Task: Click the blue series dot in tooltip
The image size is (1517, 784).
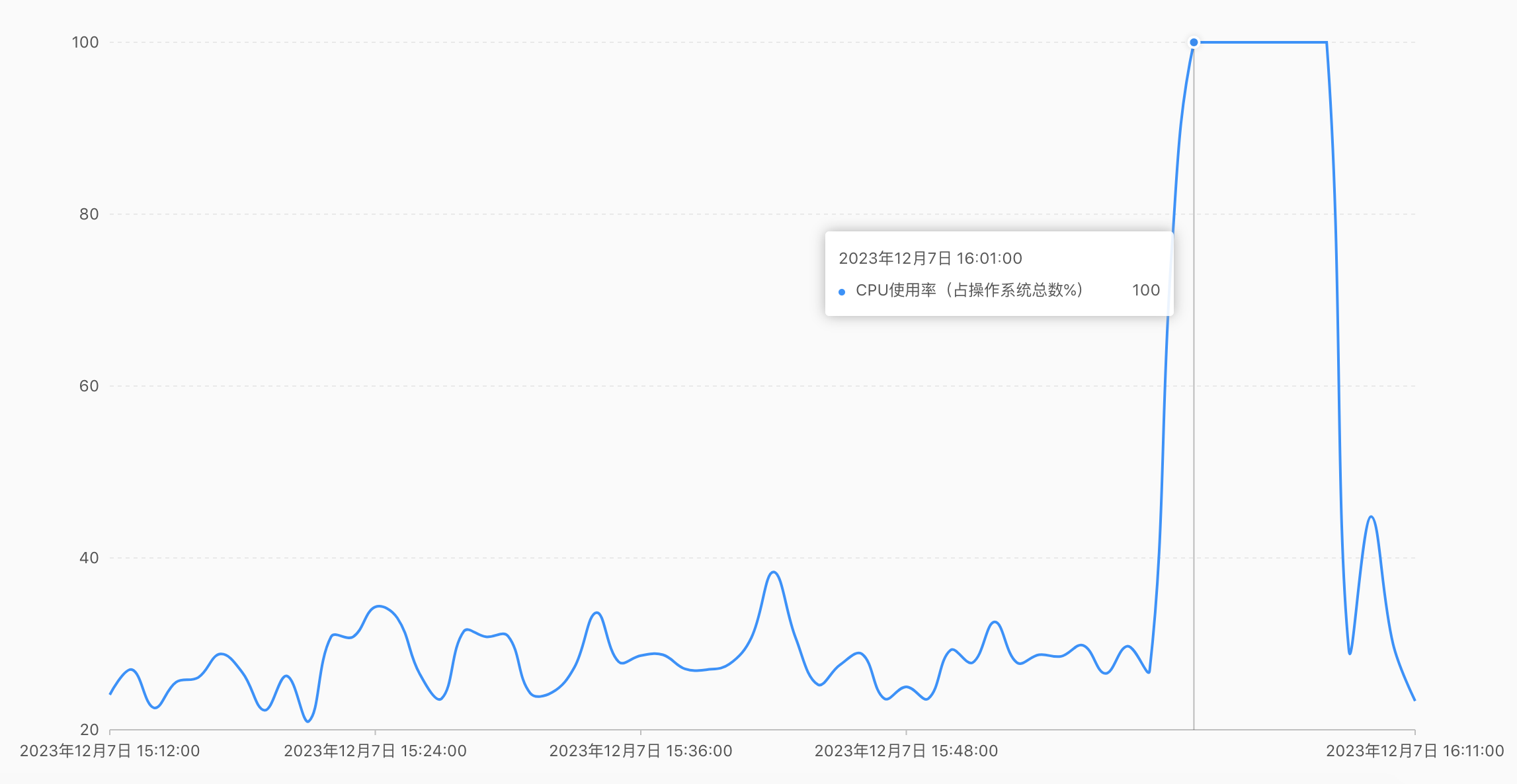Action: pyautogui.click(x=842, y=292)
